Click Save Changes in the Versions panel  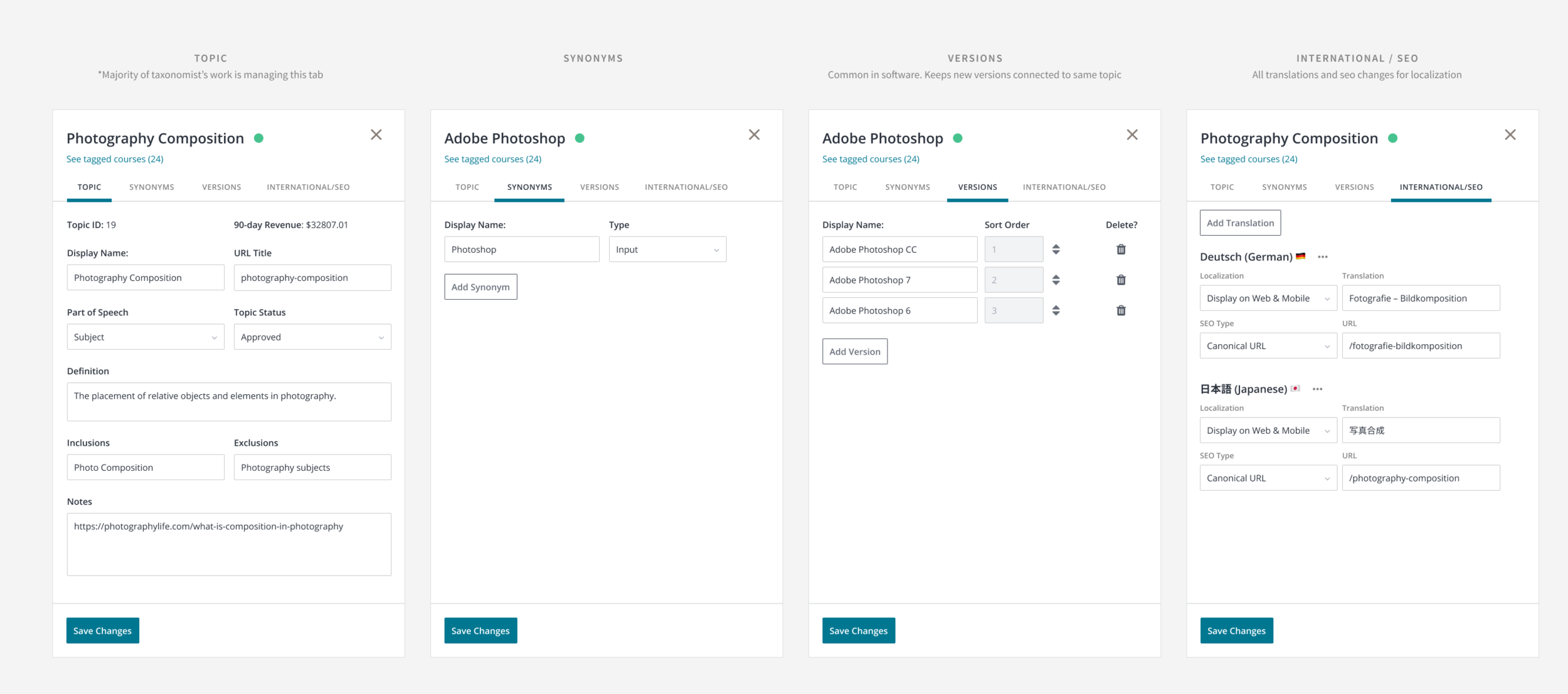[x=859, y=631]
